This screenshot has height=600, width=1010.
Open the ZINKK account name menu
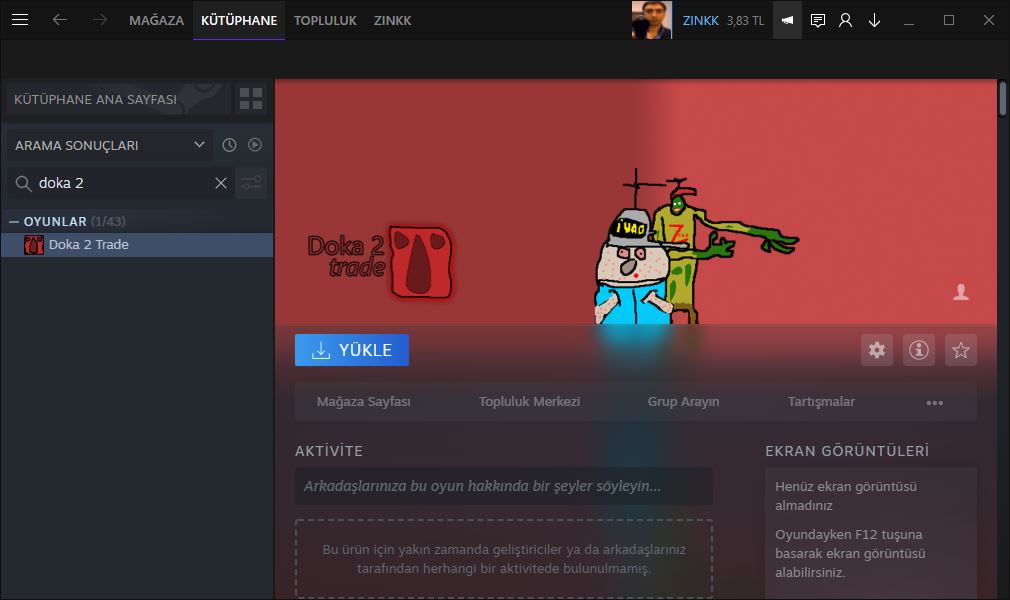[700, 21]
